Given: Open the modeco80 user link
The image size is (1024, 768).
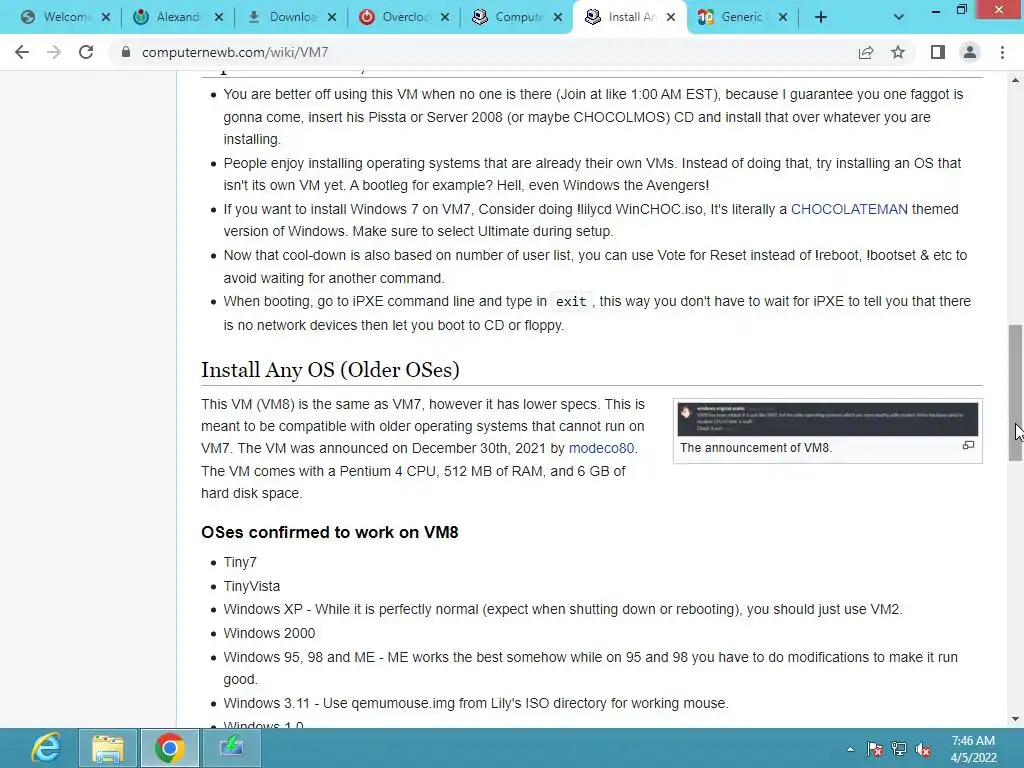Looking at the screenshot, I should [601, 449].
